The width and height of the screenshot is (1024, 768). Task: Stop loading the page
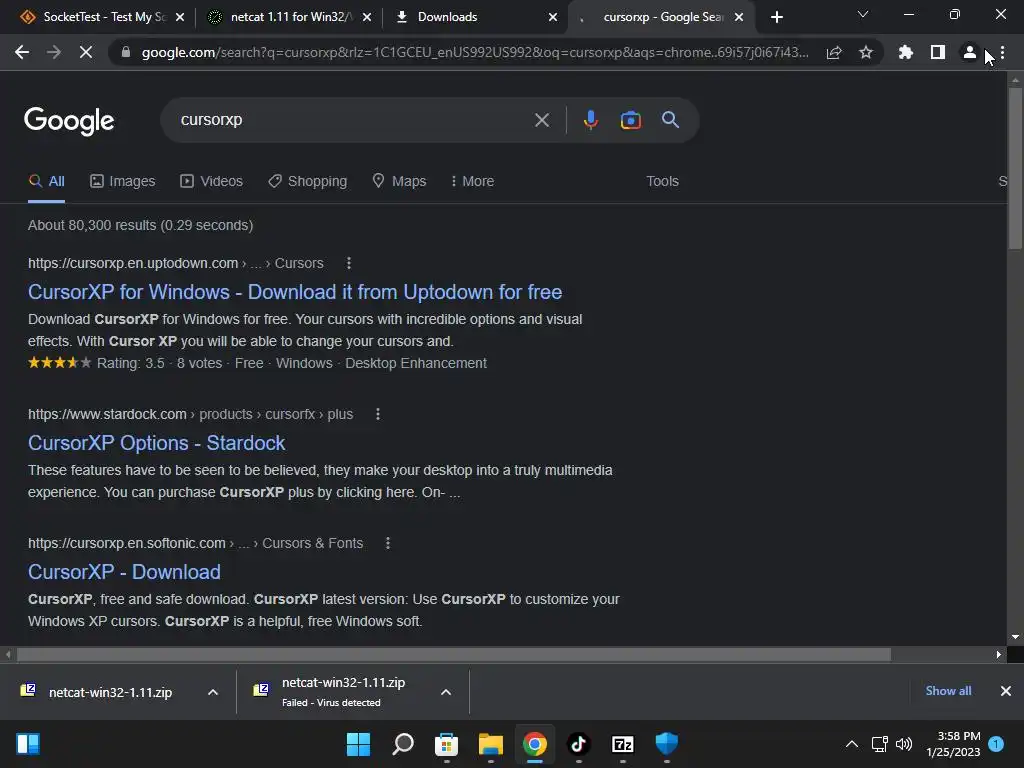pos(86,52)
